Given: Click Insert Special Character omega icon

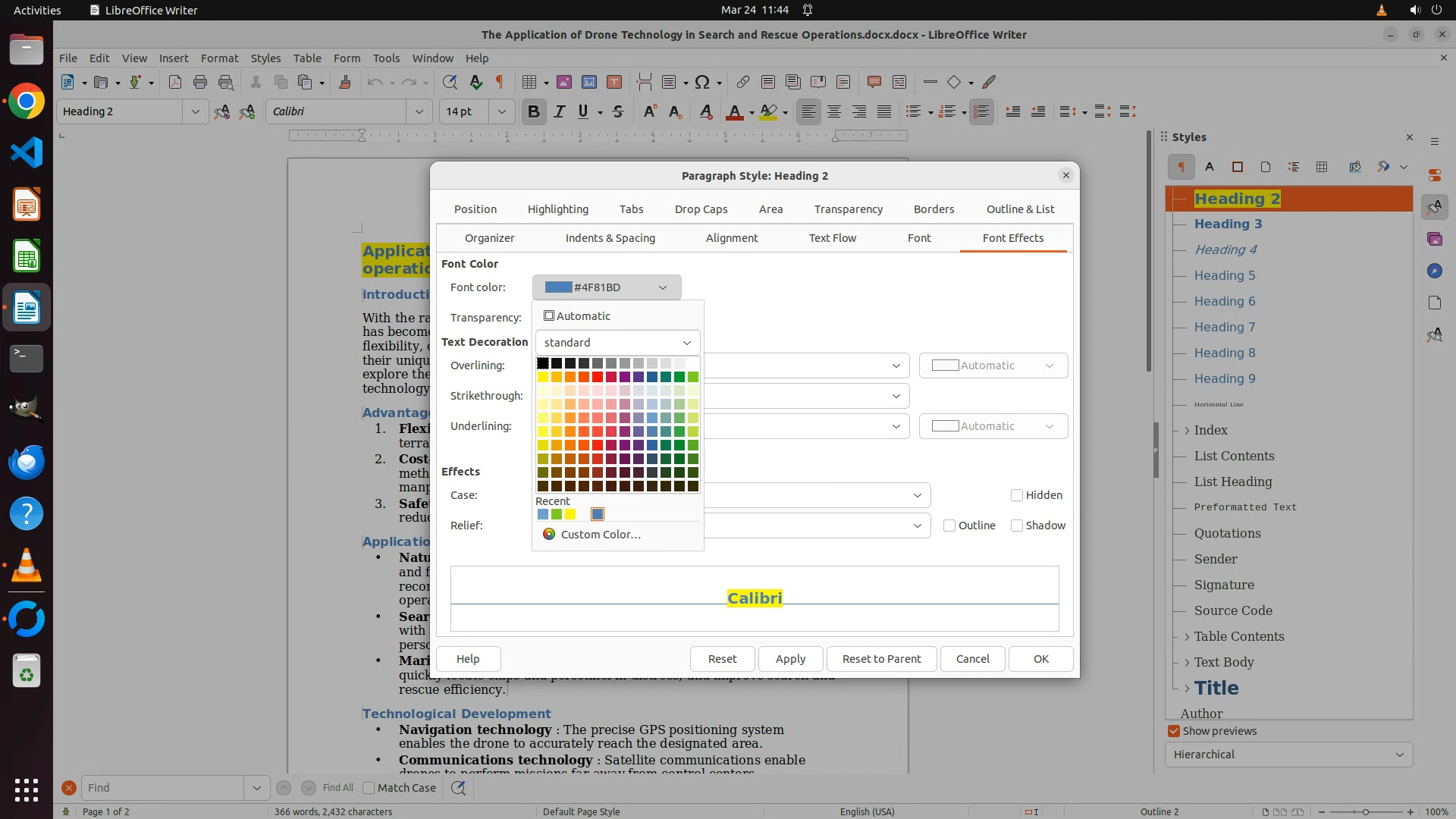Looking at the screenshot, I should click(702, 82).
